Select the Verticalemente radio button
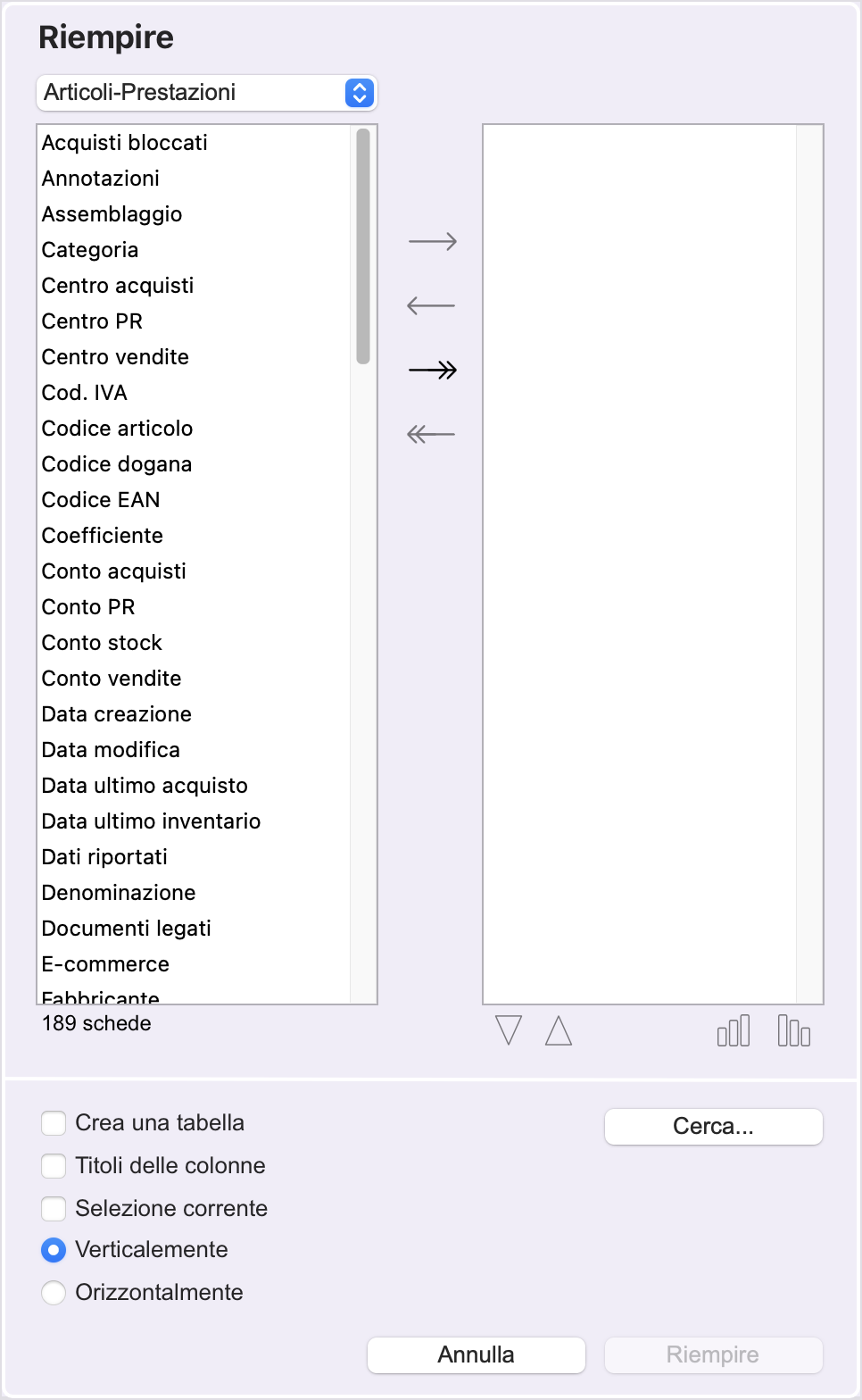862x1400 pixels. (54, 1250)
